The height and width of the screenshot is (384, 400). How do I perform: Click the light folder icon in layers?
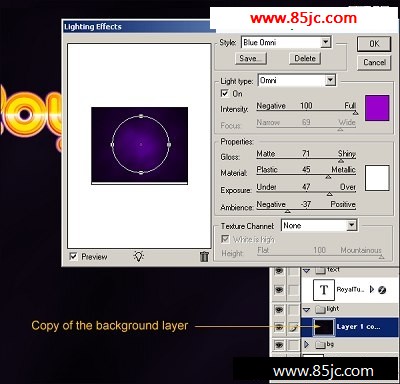tap(320, 310)
